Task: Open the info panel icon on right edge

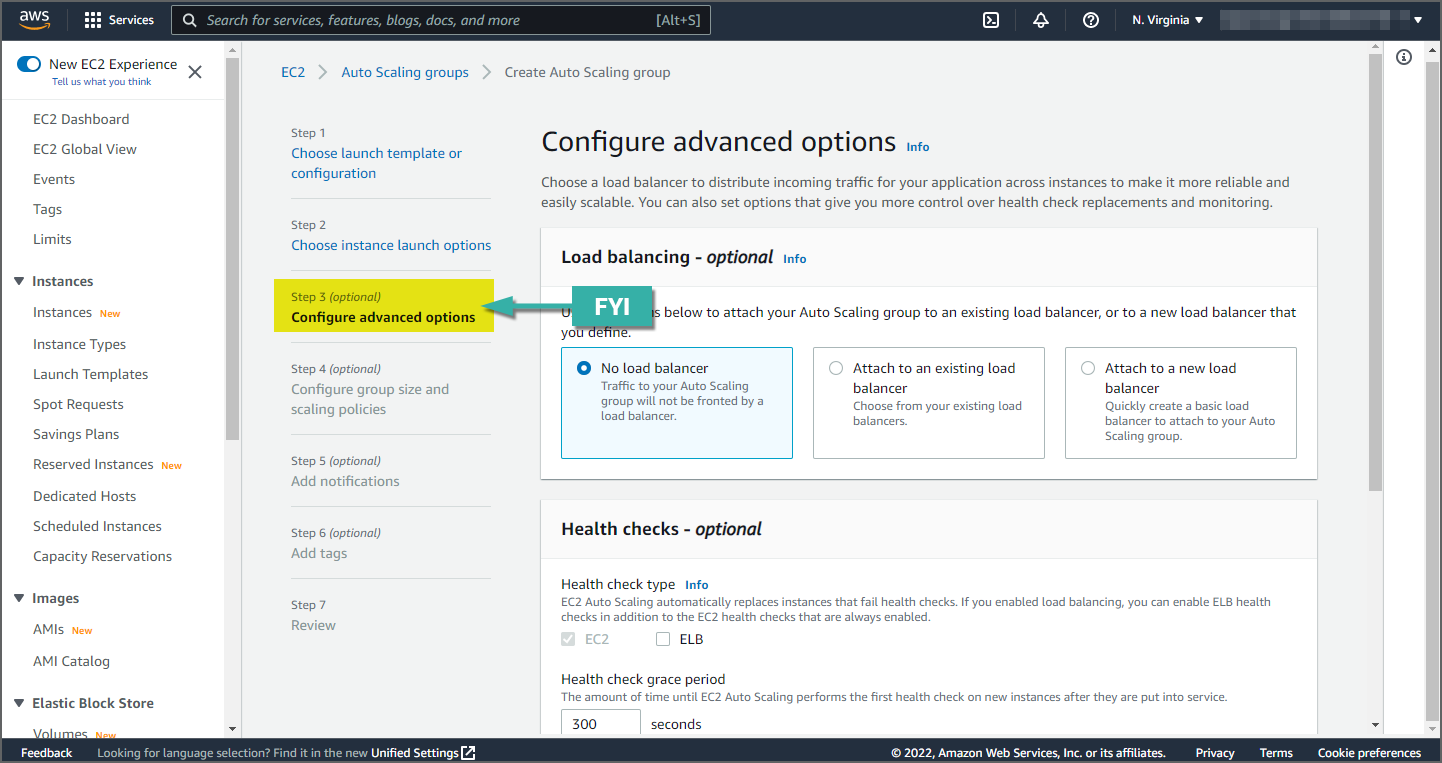Action: pos(1404,57)
